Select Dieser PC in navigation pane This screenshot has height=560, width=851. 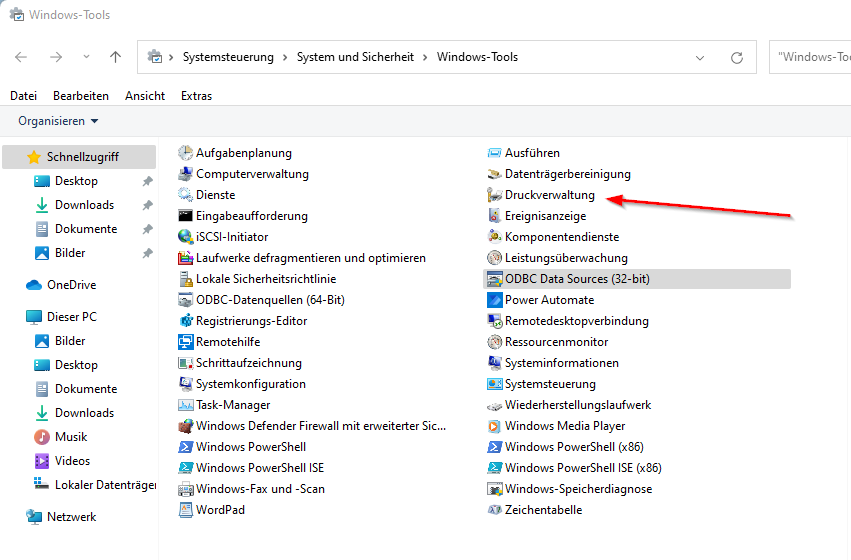point(71,317)
